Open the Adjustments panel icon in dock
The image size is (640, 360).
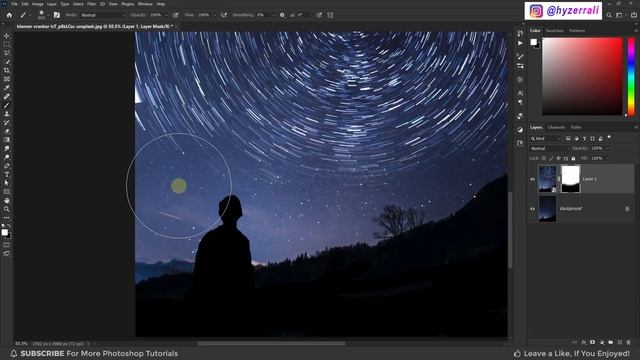point(520,130)
